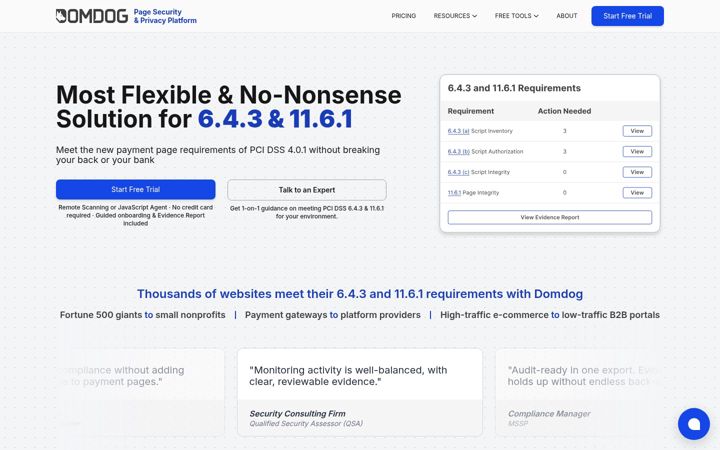Image resolution: width=720 pixels, height=450 pixels.
Task: Click the hero Start Free Trial button
Action: coord(135,189)
